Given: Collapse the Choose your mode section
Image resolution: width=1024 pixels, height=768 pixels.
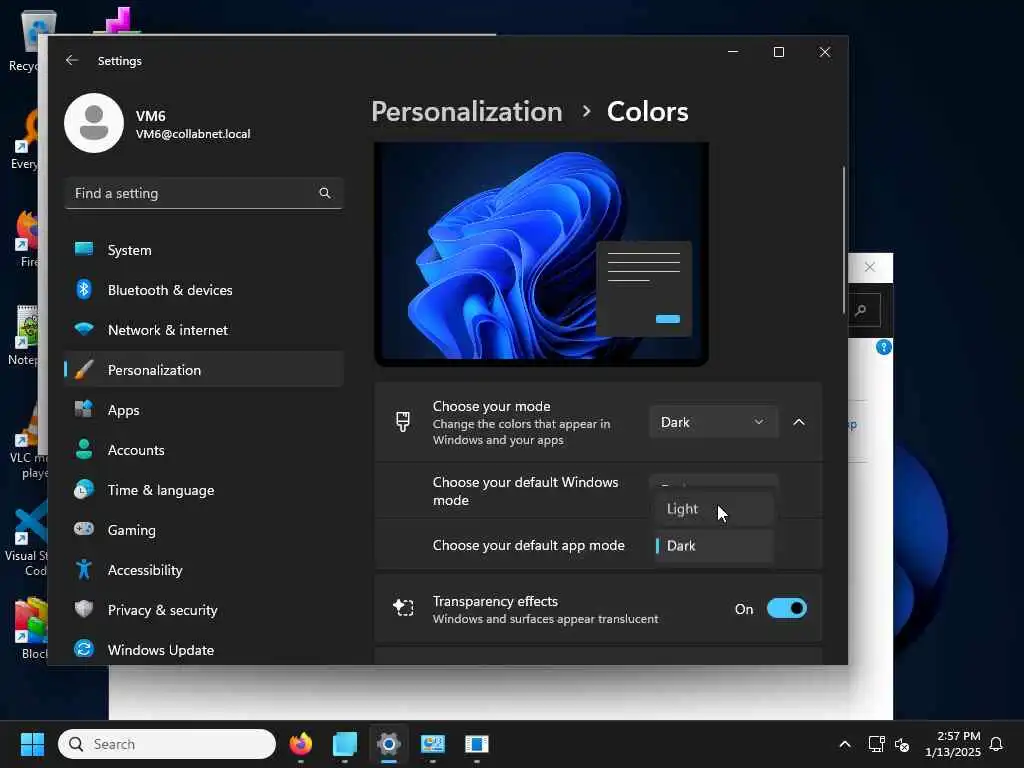Looking at the screenshot, I should pos(799,423).
